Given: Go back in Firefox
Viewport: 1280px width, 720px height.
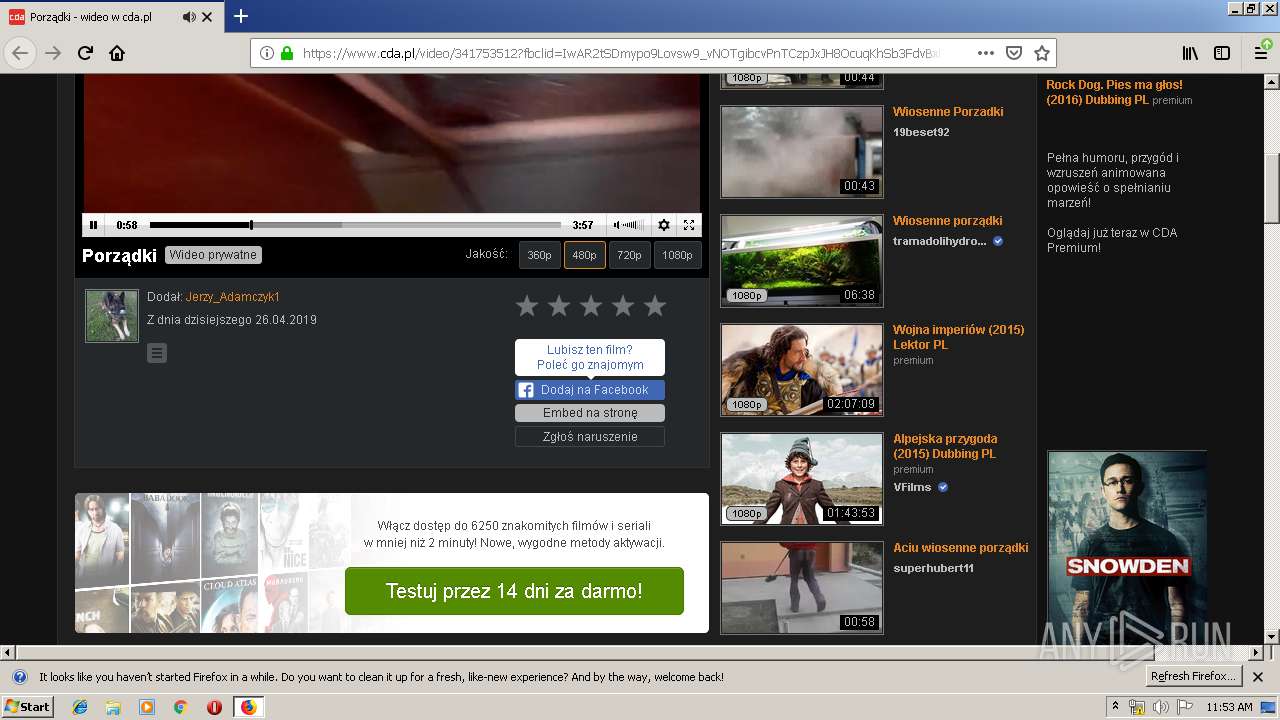Looking at the screenshot, I should coord(20,53).
